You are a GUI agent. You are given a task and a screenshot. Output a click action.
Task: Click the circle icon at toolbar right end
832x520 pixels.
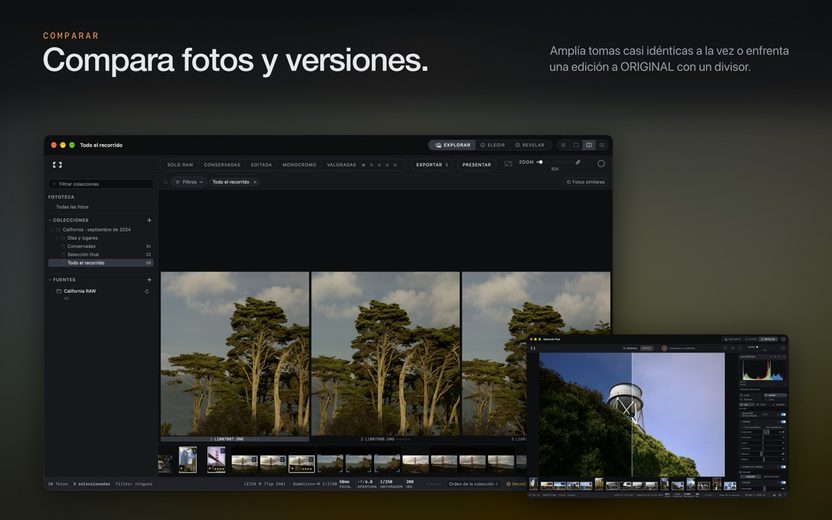601,164
